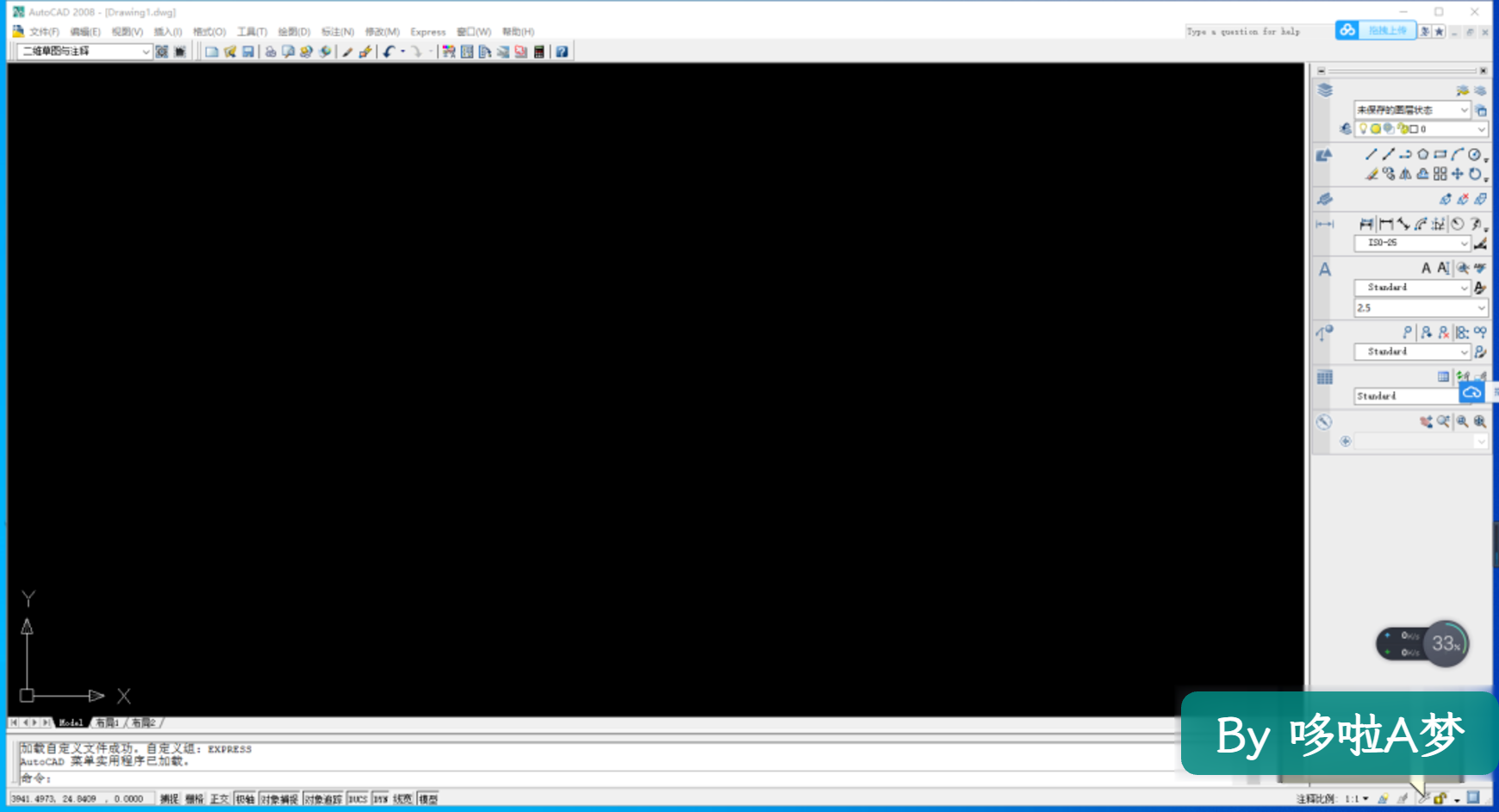
Task: Toggle 极轴 (Polar) tracking in status bar
Action: (245, 799)
